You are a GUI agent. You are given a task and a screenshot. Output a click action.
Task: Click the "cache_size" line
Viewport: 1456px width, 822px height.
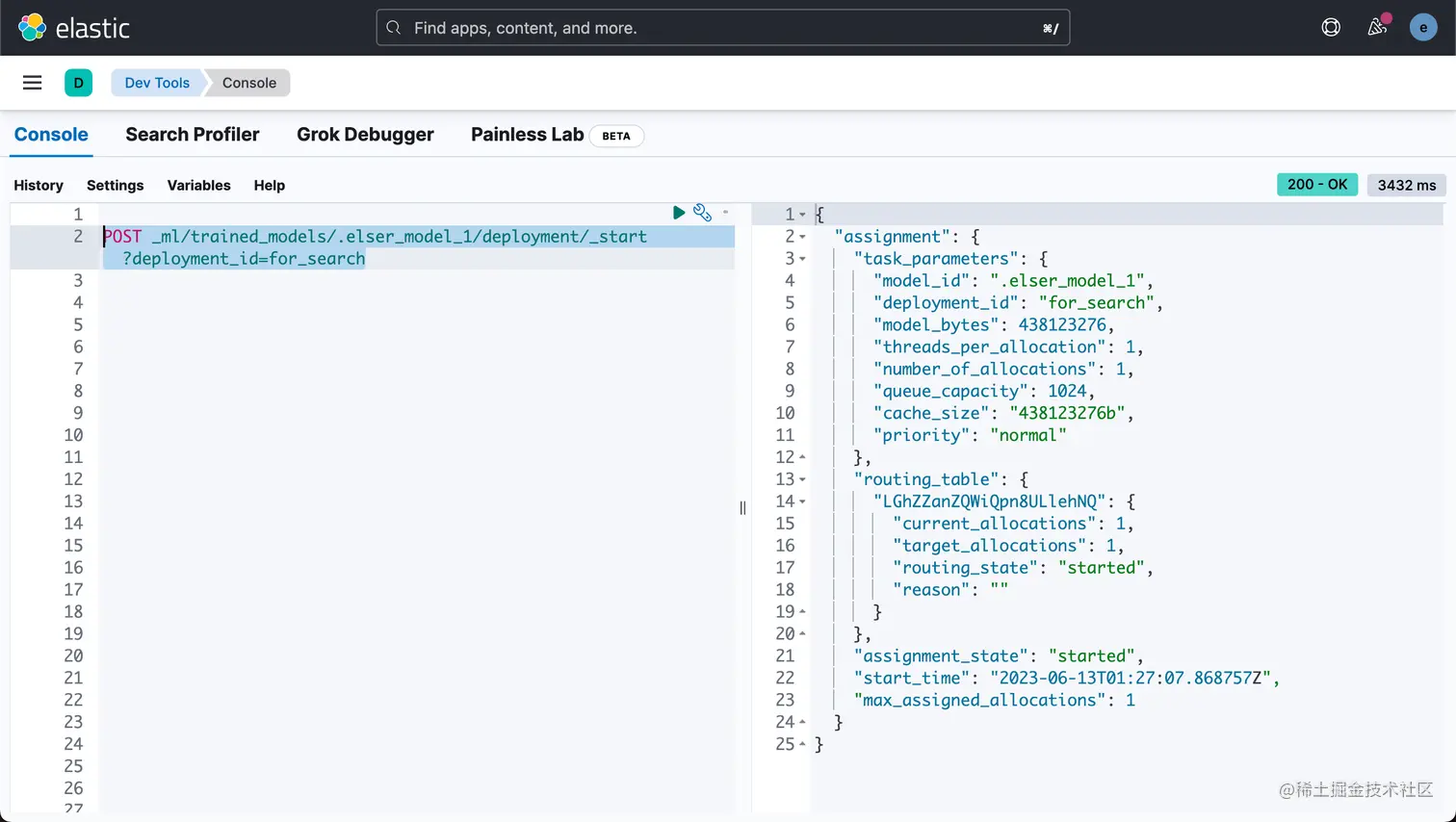pos(1003,414)
